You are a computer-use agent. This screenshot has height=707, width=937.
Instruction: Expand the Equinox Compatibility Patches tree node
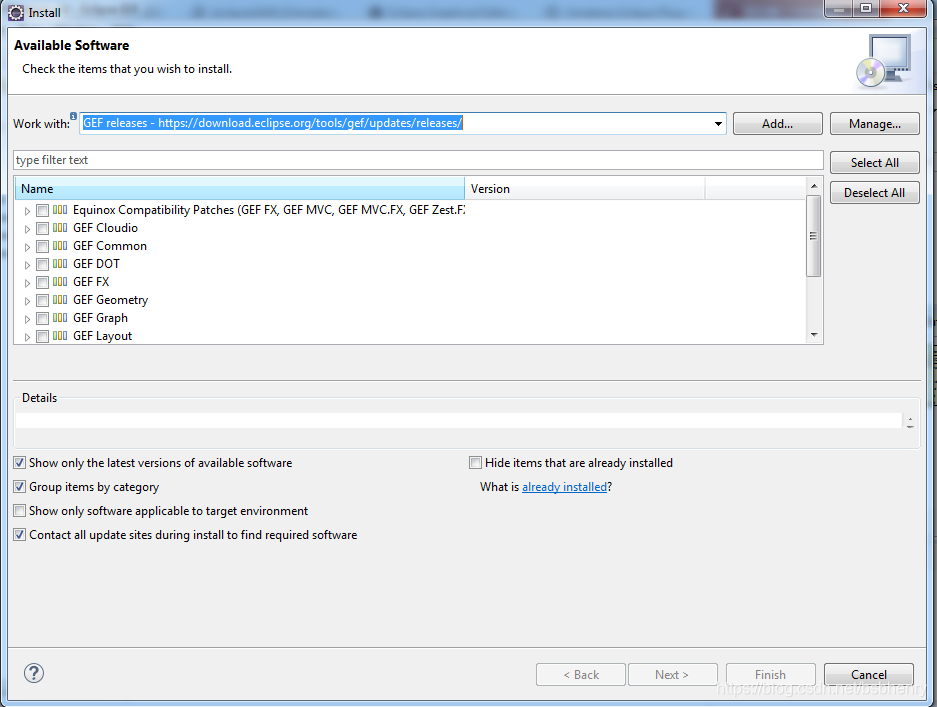(27, 211)
